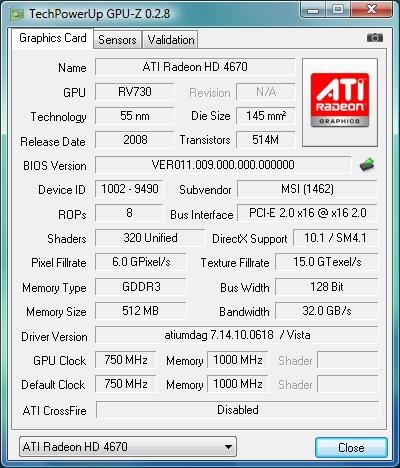400x468 pixels.
Task: Open the Sensors tab
Action: (117, 40)
